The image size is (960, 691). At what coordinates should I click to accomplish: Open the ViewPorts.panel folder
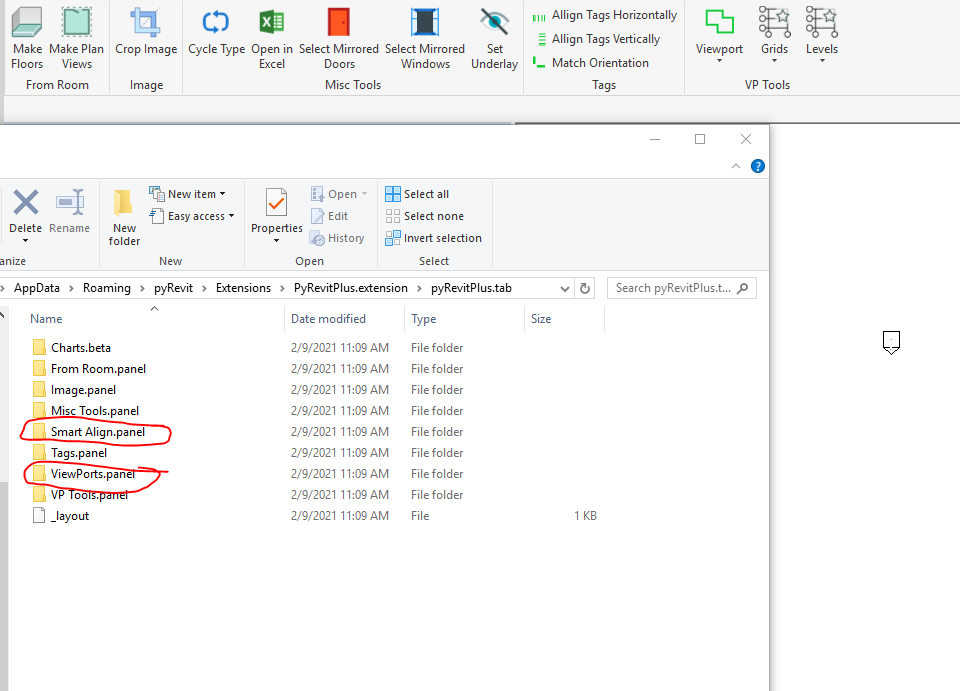pyautogui.click(x=89, y=473)
